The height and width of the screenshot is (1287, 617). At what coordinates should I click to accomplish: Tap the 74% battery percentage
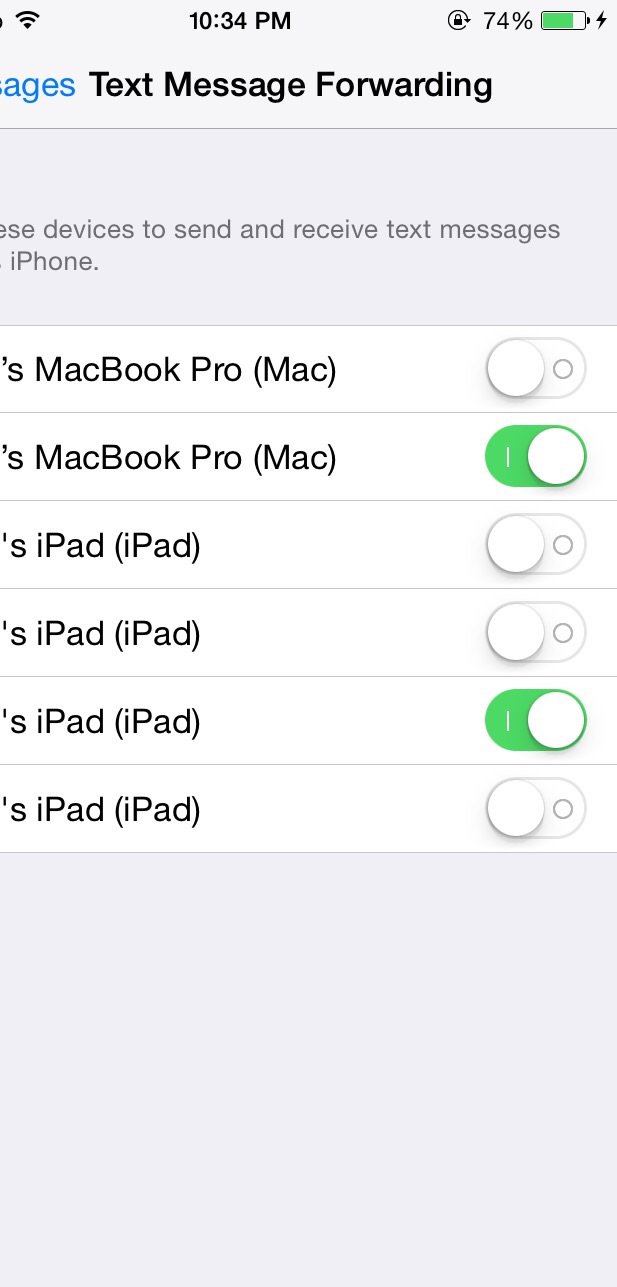pos(508,20)
